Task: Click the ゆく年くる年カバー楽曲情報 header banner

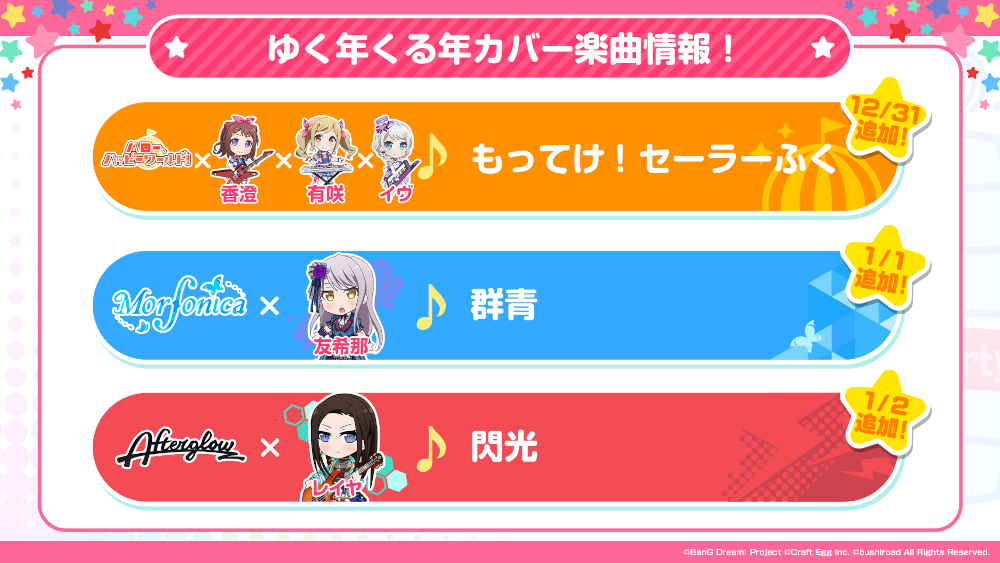Action: [500, 47]
